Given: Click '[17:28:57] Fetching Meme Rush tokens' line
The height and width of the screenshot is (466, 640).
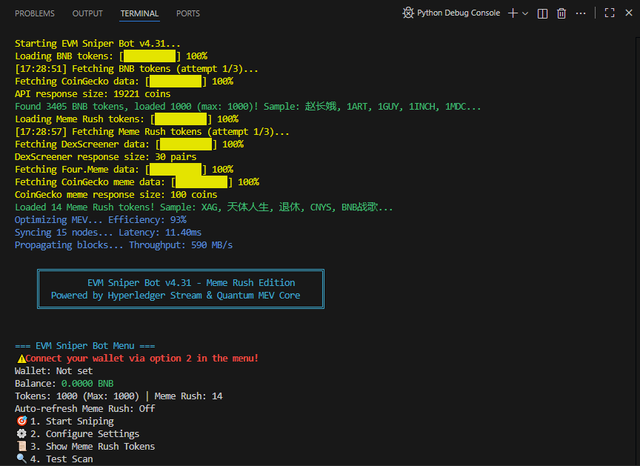Looking at the screenshot, I should tap(152, 132).
